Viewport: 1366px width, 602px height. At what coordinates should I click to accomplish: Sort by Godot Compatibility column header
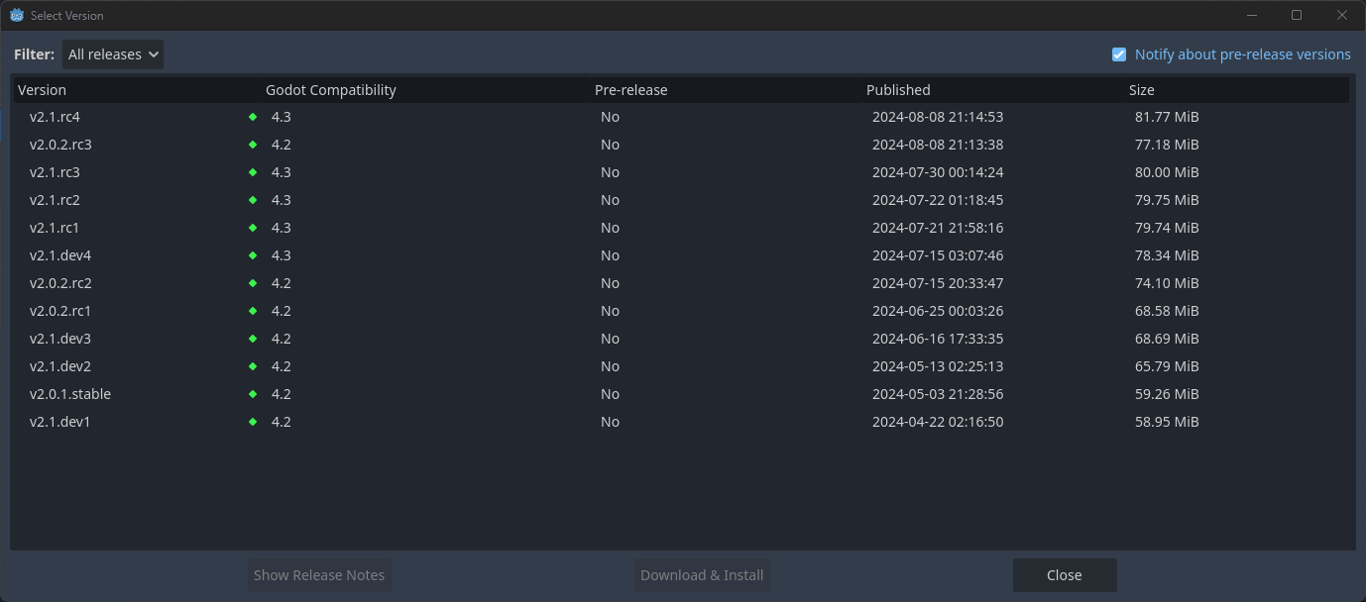(425, 90)
